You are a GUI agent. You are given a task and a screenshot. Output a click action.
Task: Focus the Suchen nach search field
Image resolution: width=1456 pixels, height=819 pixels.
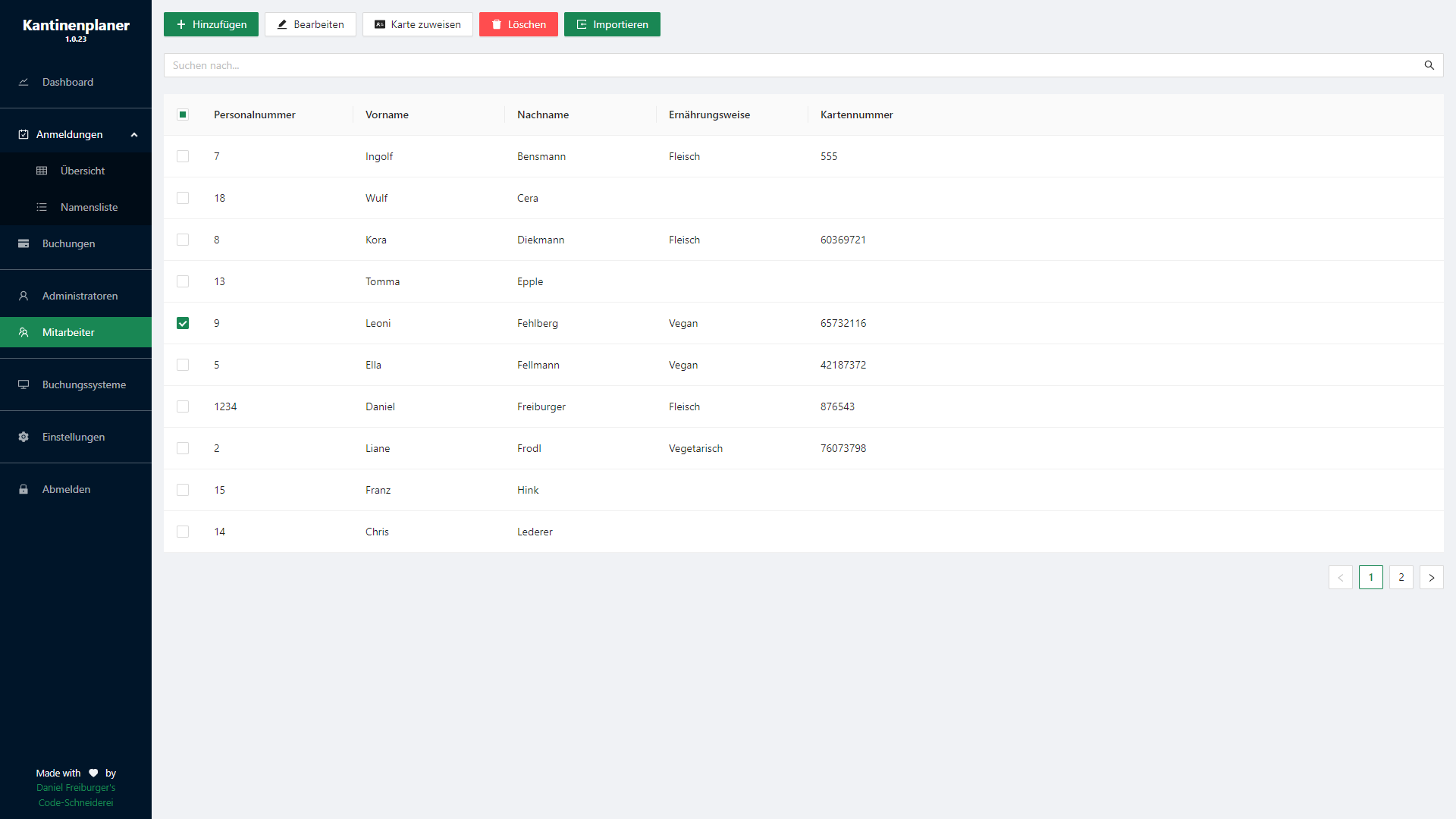[789, 65]
